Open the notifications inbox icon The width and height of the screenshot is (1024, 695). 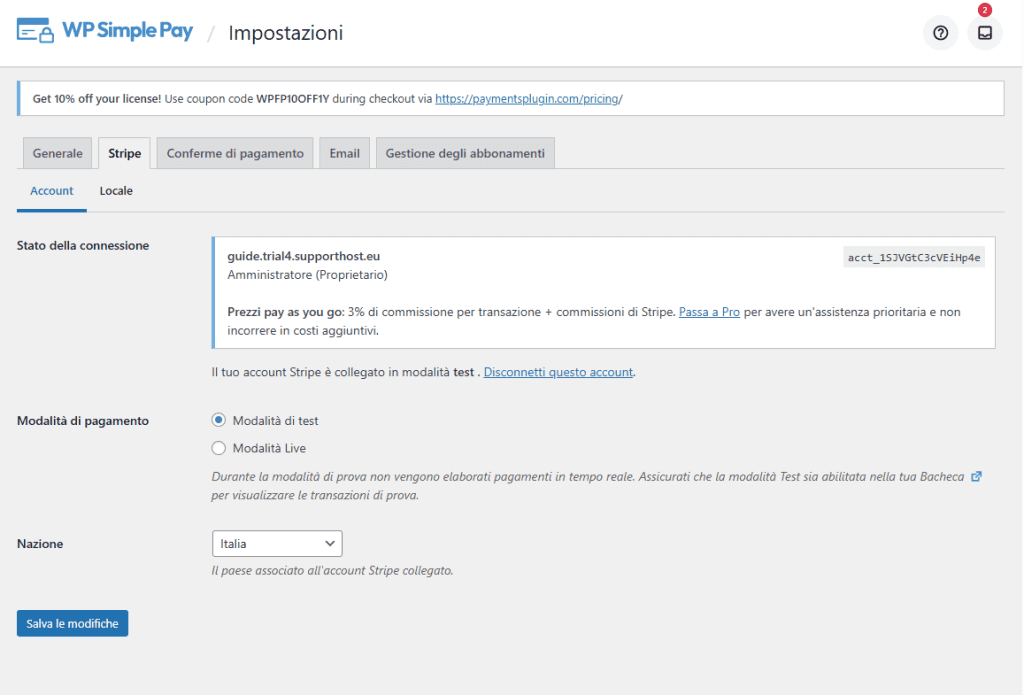[984, 32]
